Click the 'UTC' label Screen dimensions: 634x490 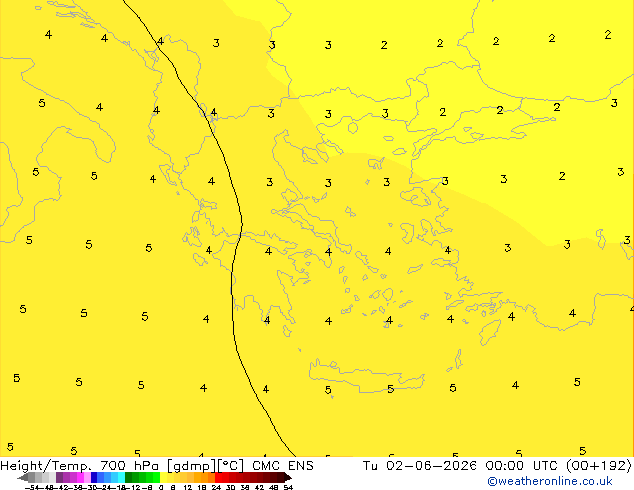click(545, 466)
